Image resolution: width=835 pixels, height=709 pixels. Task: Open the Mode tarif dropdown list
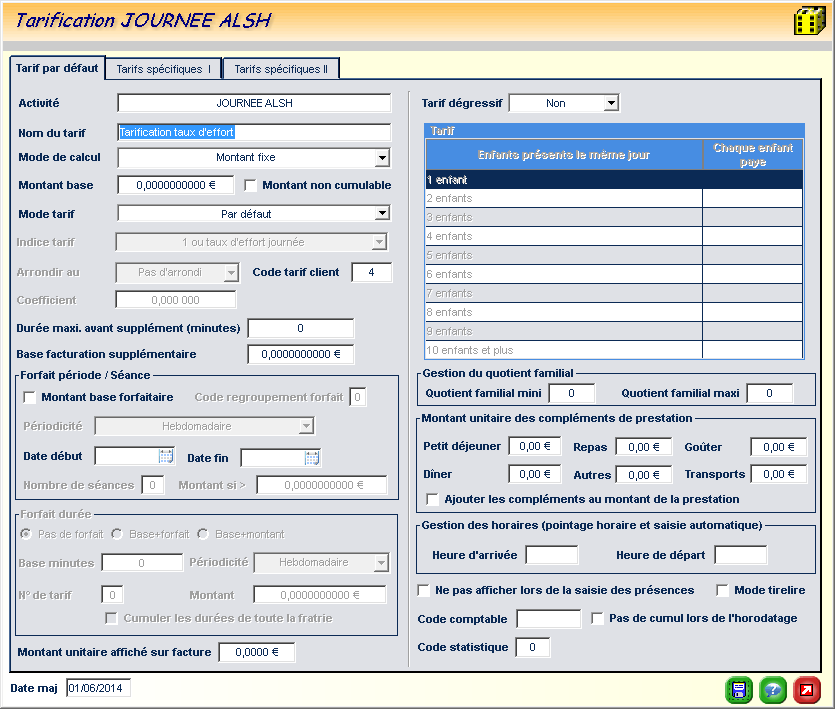pyautogui.click(x=381, y=213)
